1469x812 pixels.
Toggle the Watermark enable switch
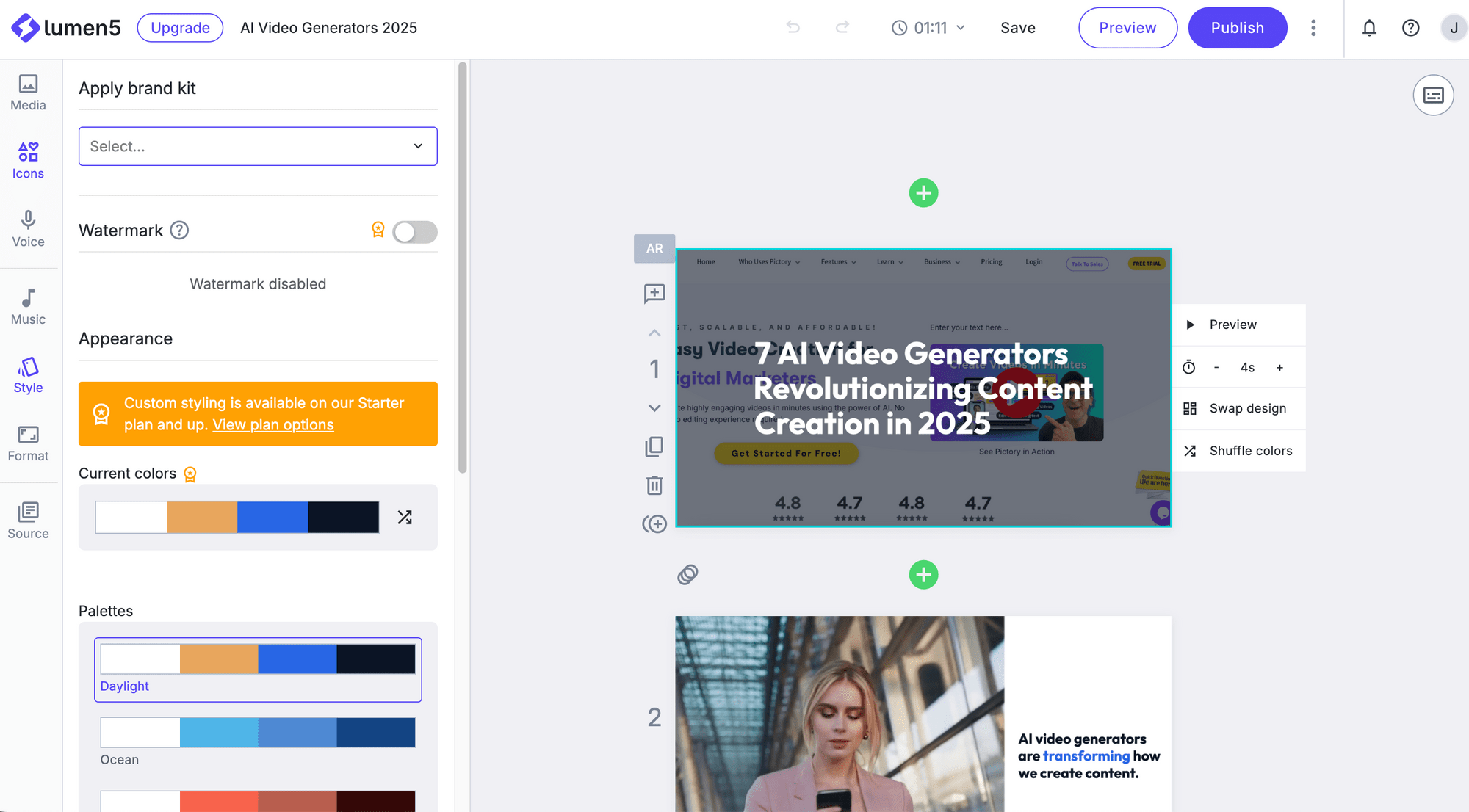point(415,230)
